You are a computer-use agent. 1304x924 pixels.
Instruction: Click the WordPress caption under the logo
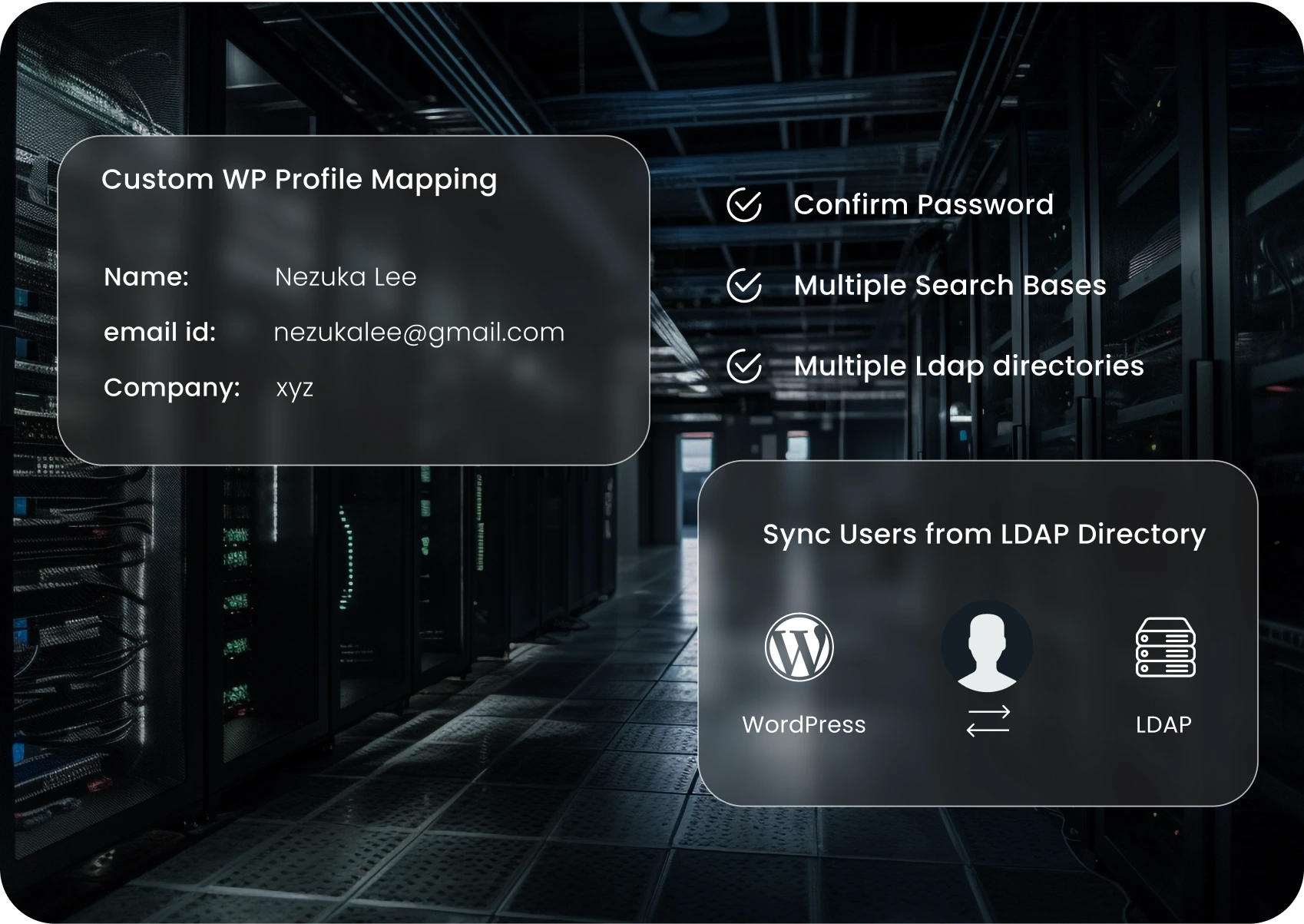804,724
